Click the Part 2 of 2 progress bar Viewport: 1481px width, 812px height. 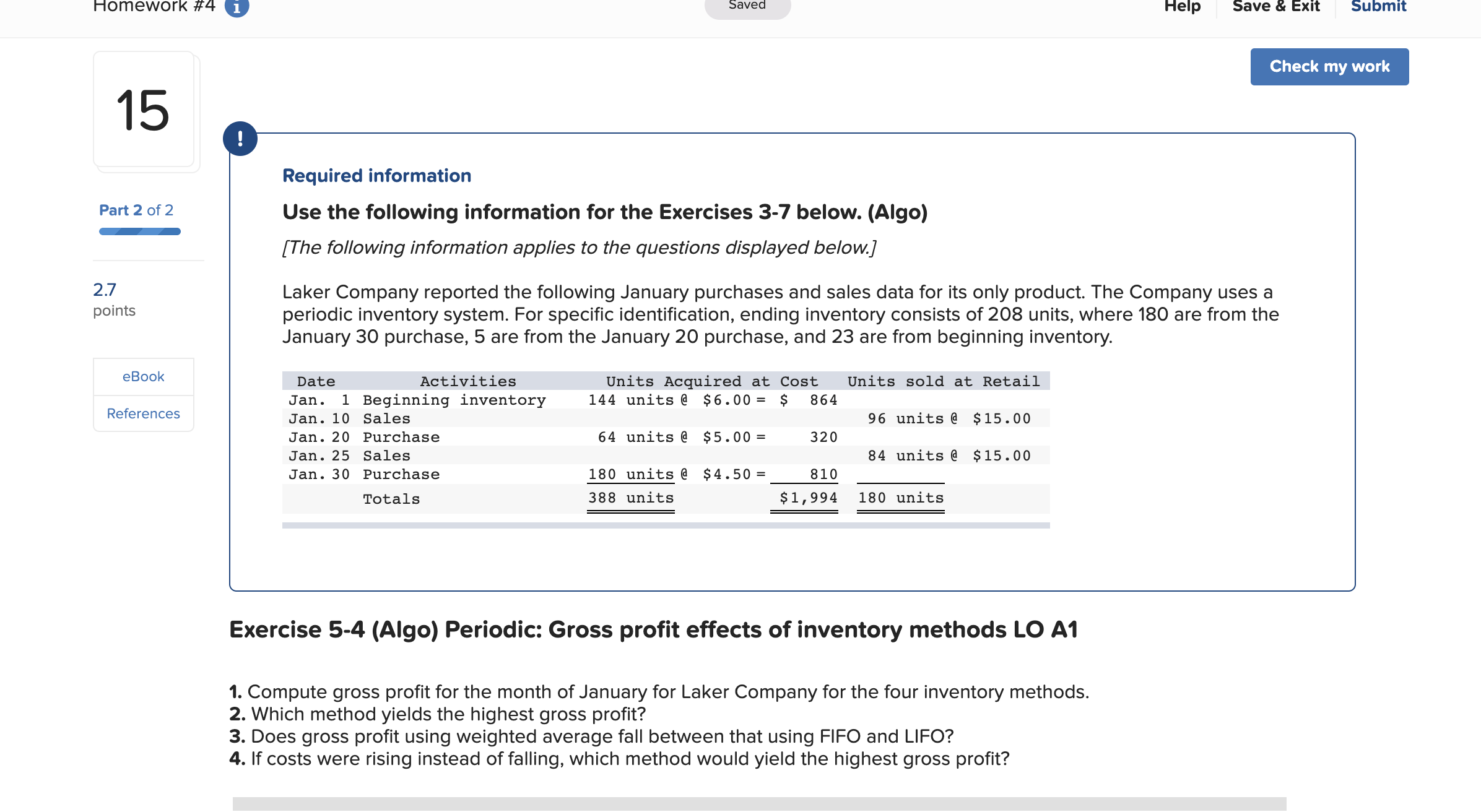click(x=139, y=231)
